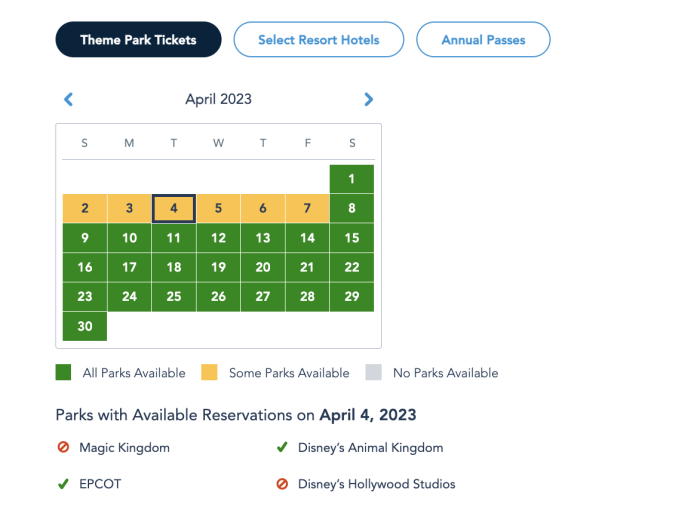Select date 21 in April calendar

tap(307, 267)
